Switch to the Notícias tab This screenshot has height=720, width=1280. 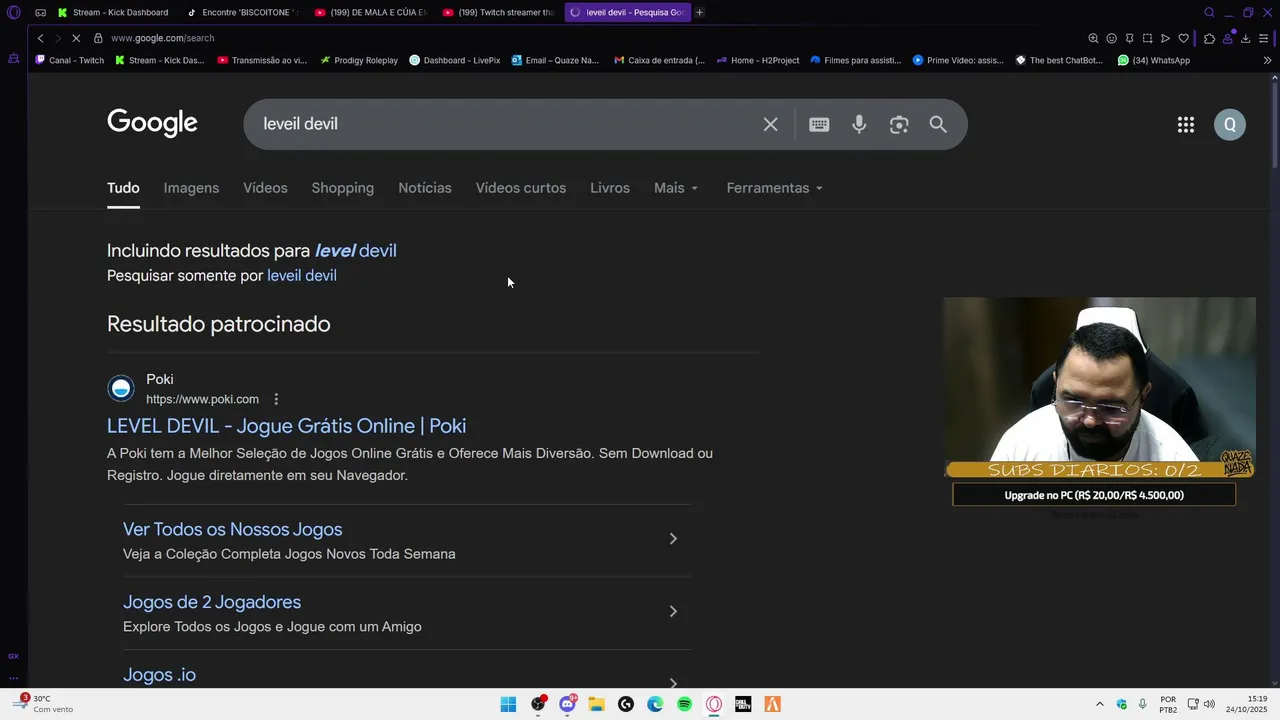pos(425,188)
